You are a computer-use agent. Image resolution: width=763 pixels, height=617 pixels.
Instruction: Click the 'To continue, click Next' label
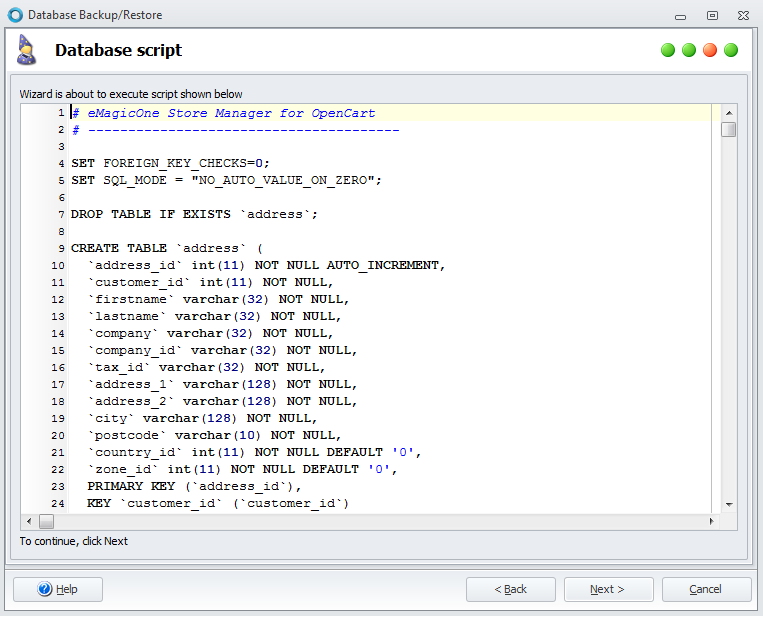tap(73, 541)
